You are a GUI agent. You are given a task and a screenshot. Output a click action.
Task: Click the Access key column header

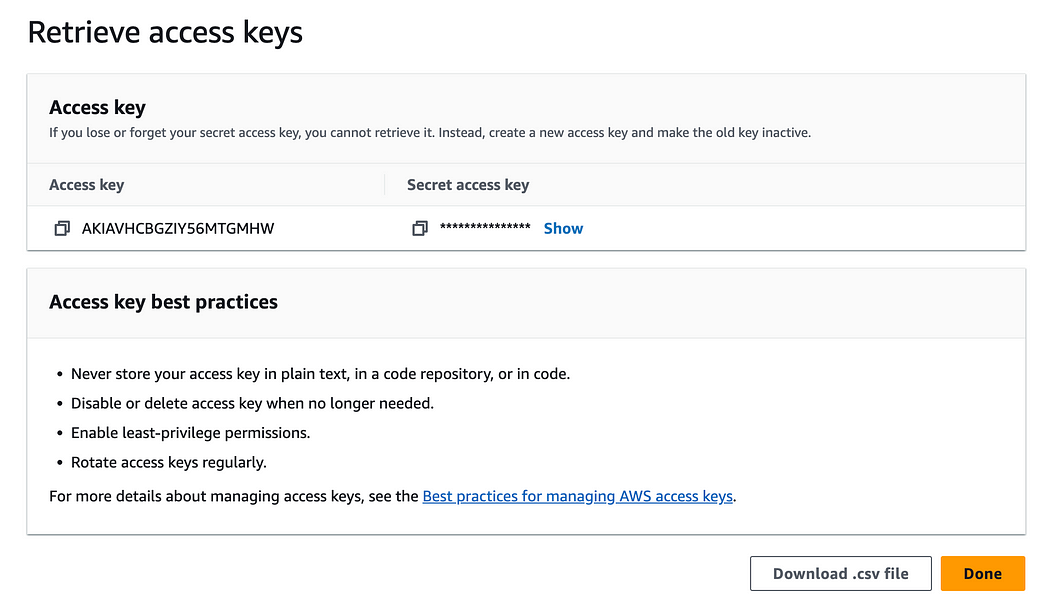click(x=86, y=185)
